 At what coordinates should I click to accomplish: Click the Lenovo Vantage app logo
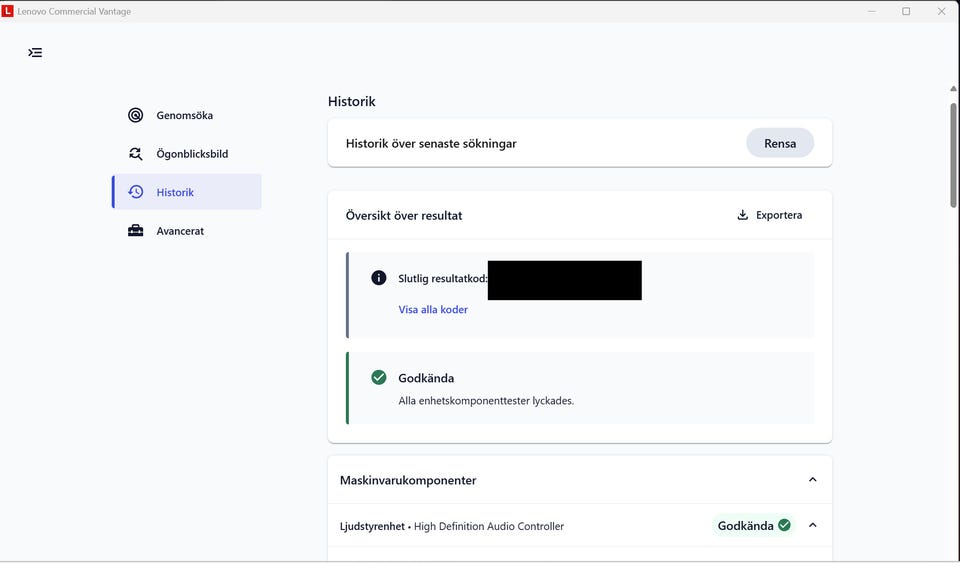(x=7, y=11)
